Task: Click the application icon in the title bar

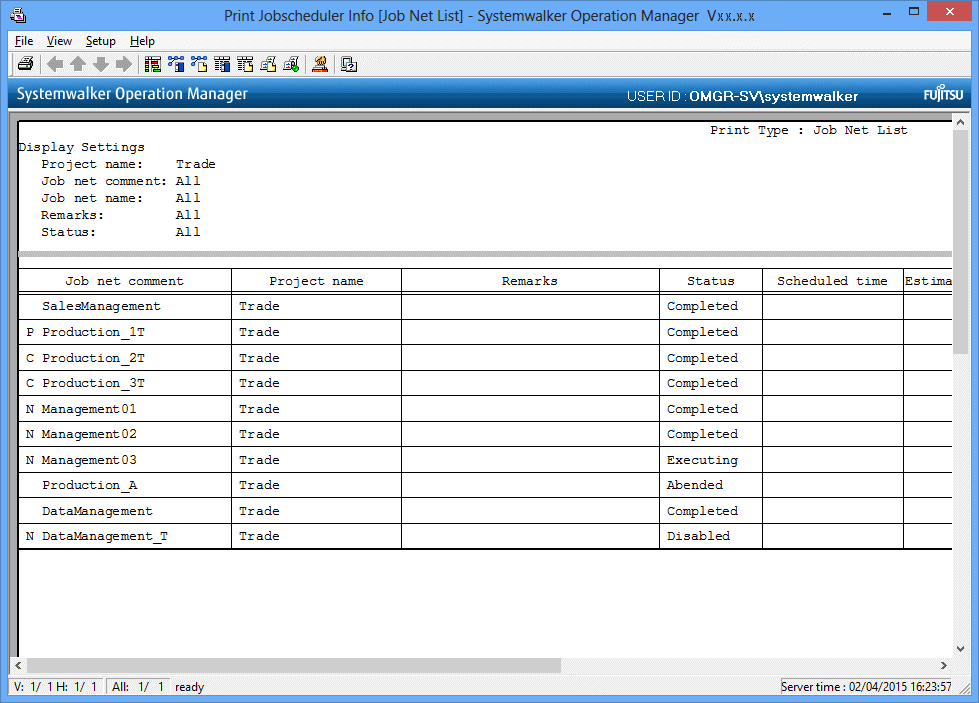Action: coord(17,15)
